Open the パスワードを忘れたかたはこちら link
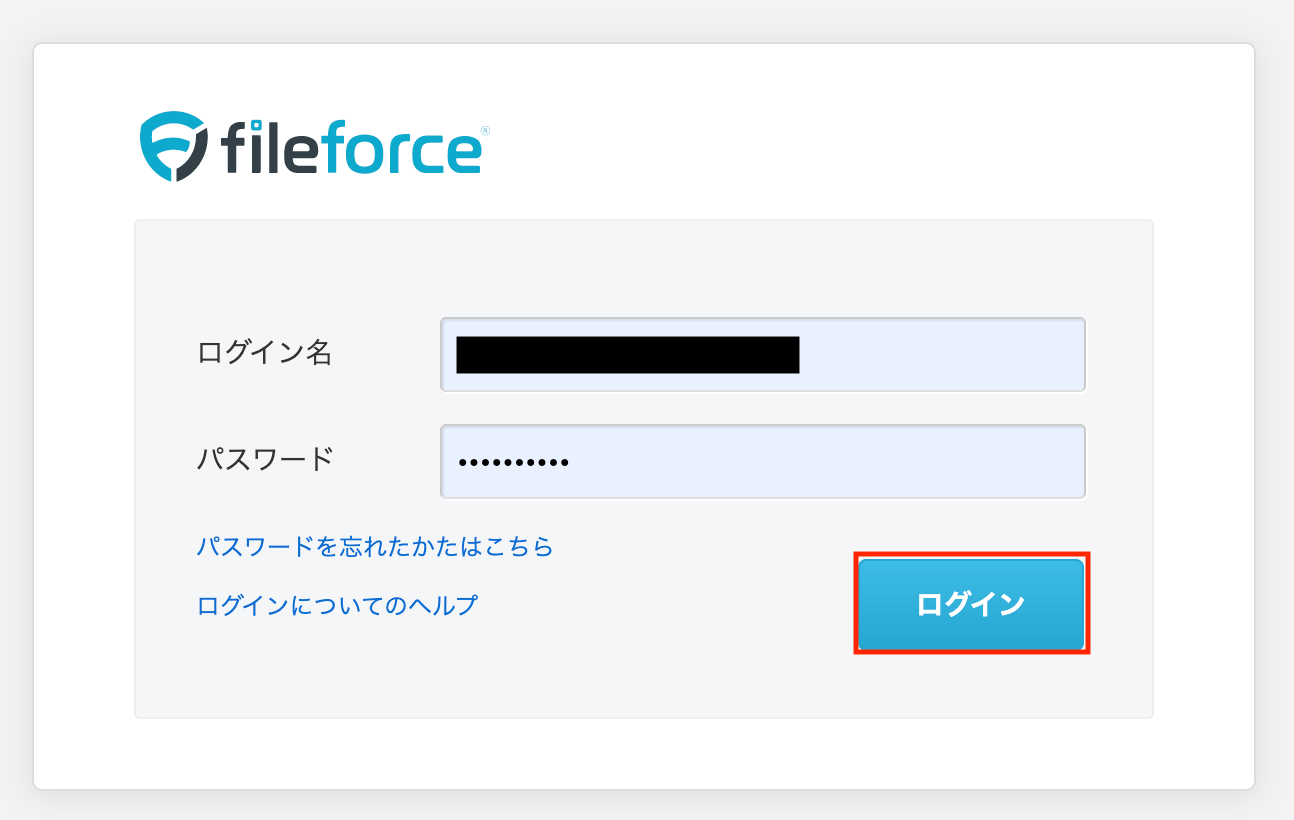The height and width of the screenshot is (820, 1294). (x=375, y=546)
